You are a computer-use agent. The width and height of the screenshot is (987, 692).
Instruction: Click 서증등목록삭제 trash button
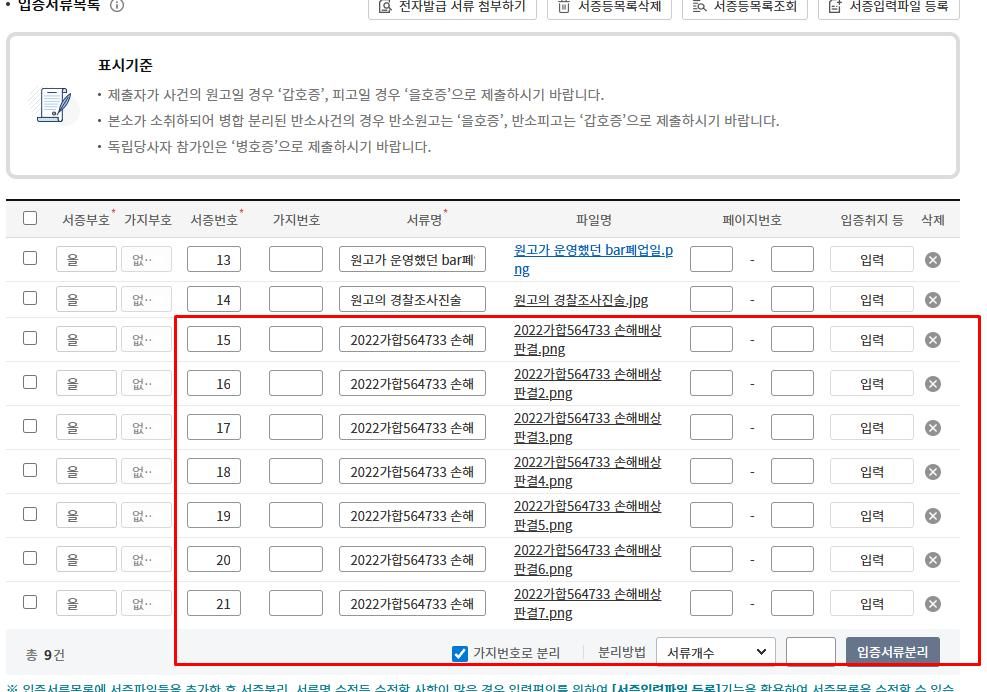coord(609,7)
